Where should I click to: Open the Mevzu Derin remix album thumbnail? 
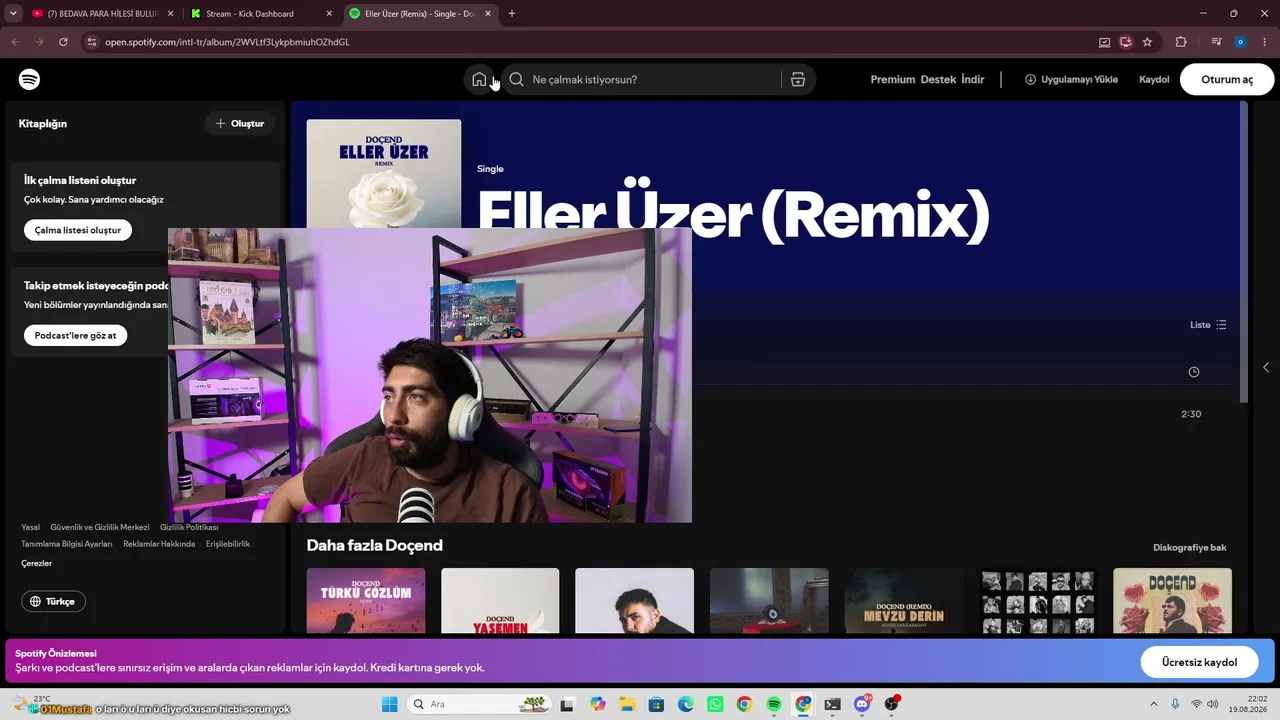[904, 600]
